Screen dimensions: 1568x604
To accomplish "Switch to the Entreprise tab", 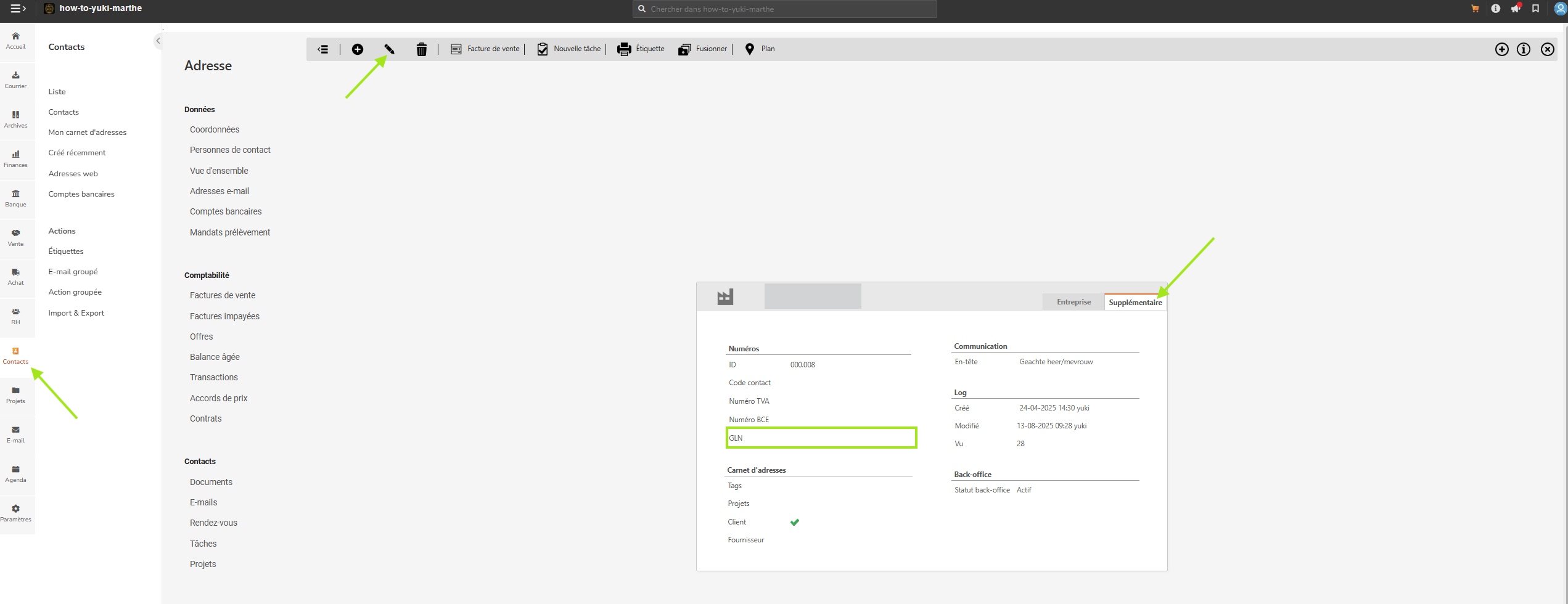I will (1073, 302).
